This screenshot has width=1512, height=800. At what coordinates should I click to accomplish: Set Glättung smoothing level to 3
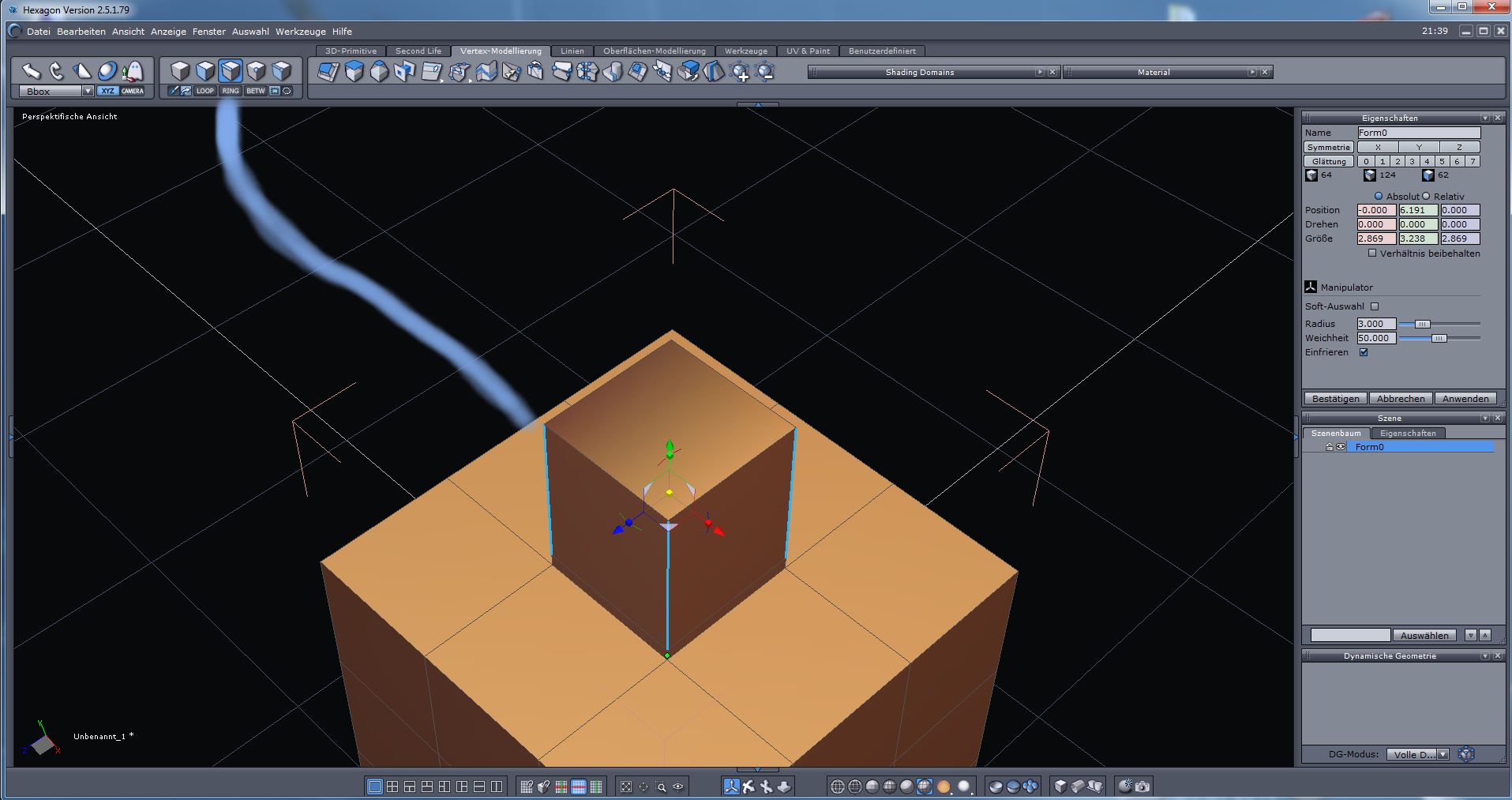coord(1413,161)
